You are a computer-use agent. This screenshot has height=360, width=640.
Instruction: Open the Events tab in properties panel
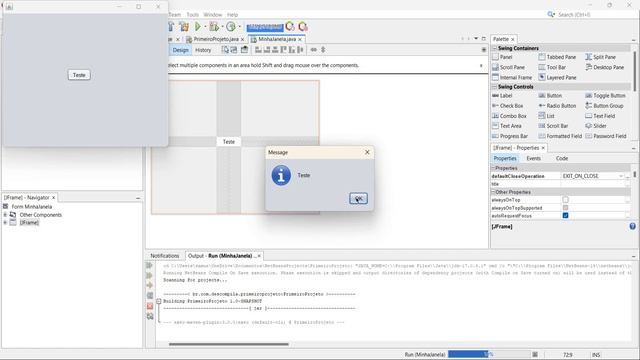point(533,158)
